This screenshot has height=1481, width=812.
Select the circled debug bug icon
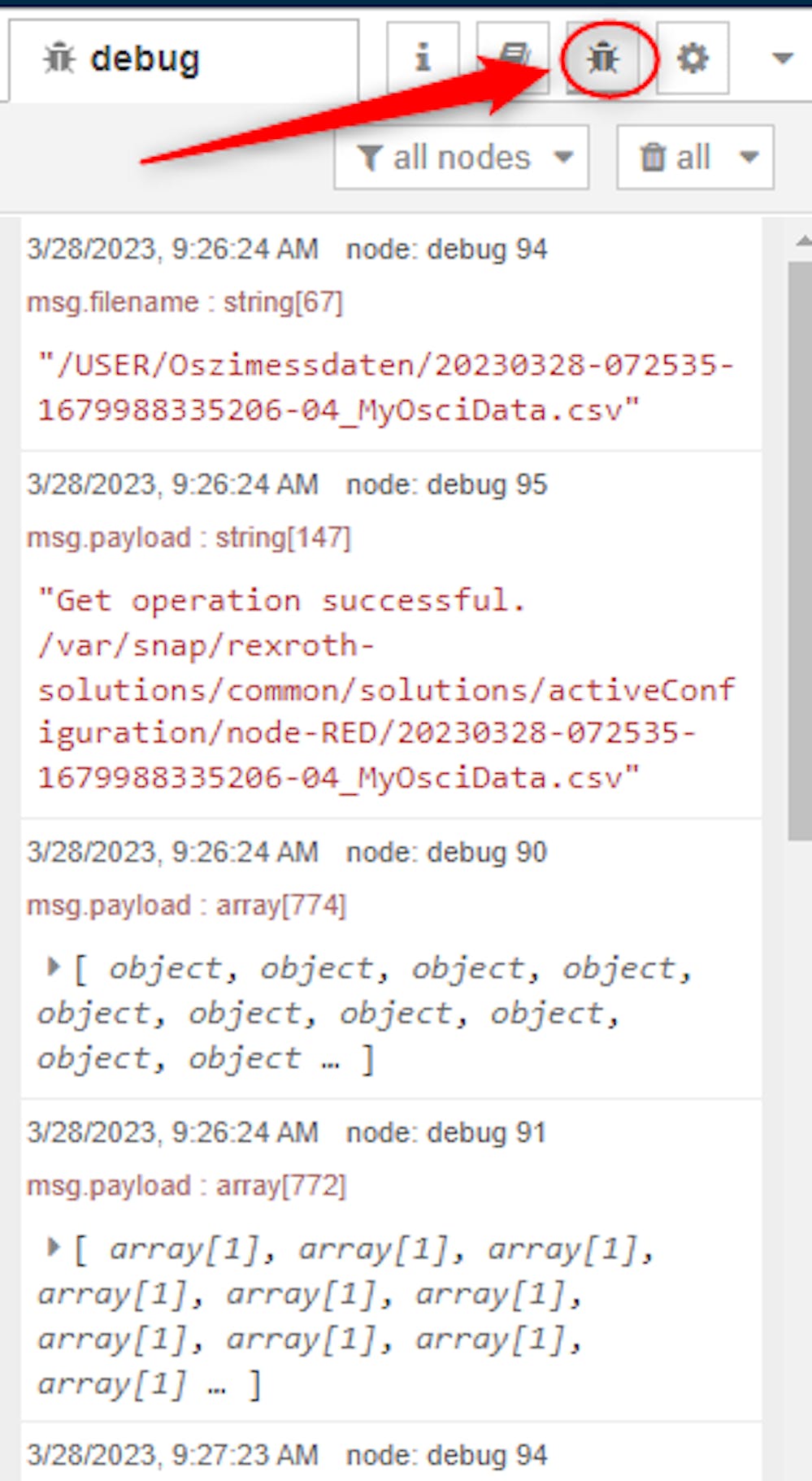click(603, 59)
